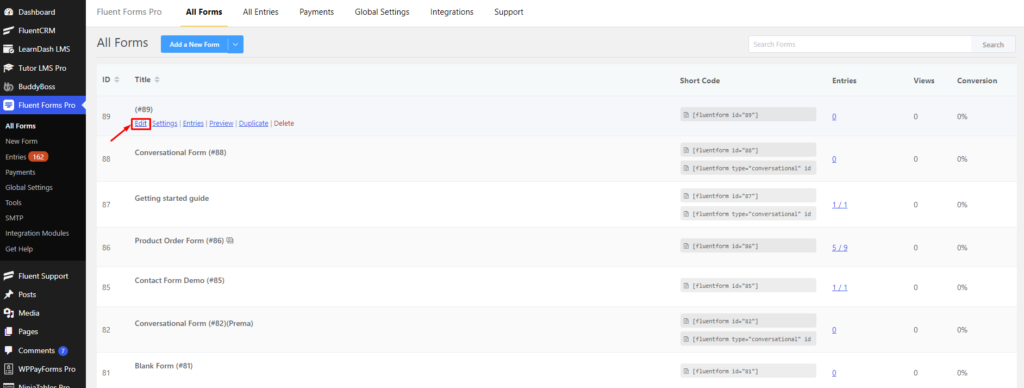Open Global Settings top tab
The width and height of the screenshot is (1024, 388).
point(382,12)
